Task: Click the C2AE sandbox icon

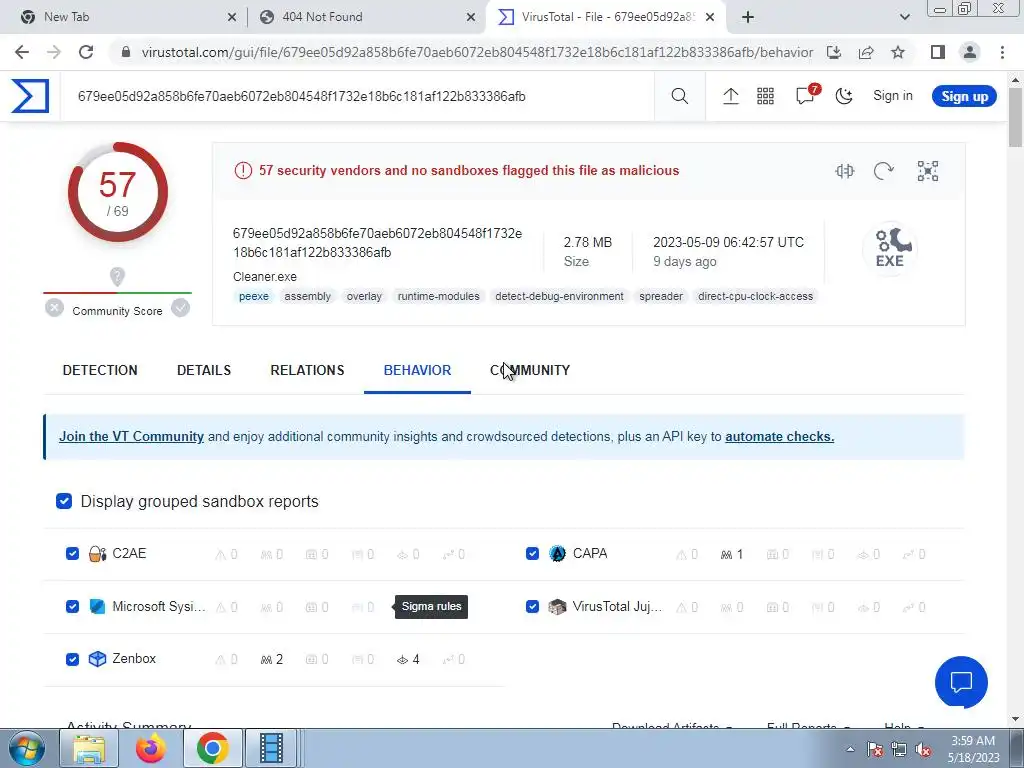Action: (x=97, y=554)
